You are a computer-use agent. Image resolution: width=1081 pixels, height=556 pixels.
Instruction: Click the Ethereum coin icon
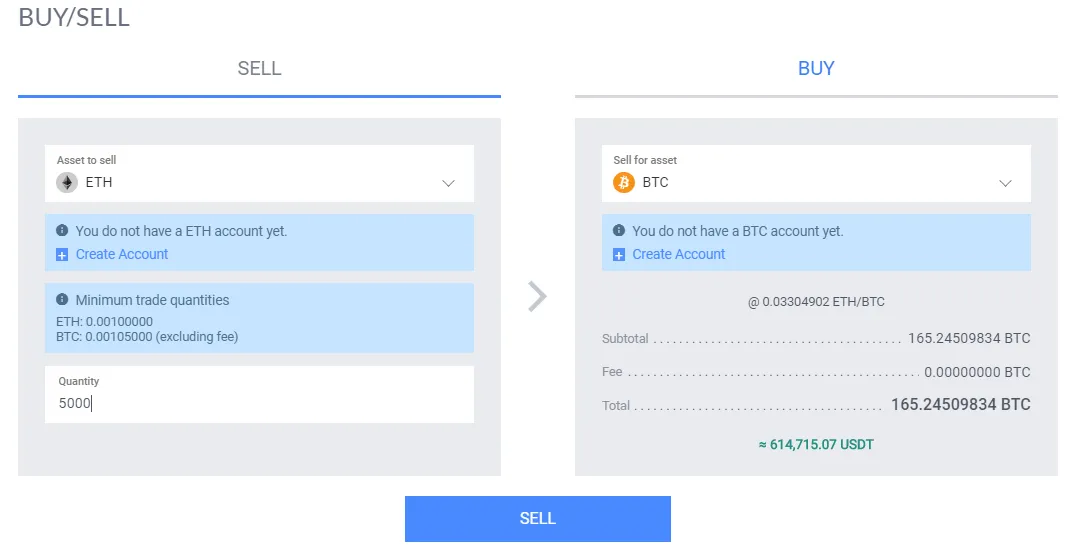(x=67, y=183)
